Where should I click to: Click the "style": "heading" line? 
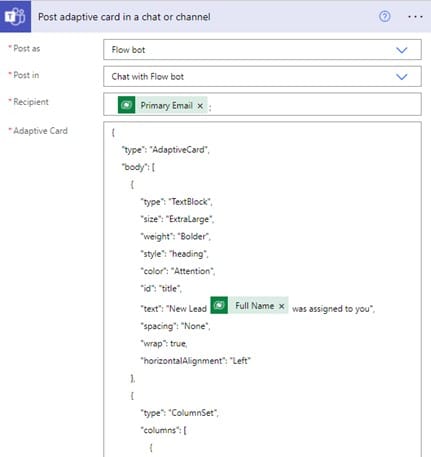click(174, 254)
